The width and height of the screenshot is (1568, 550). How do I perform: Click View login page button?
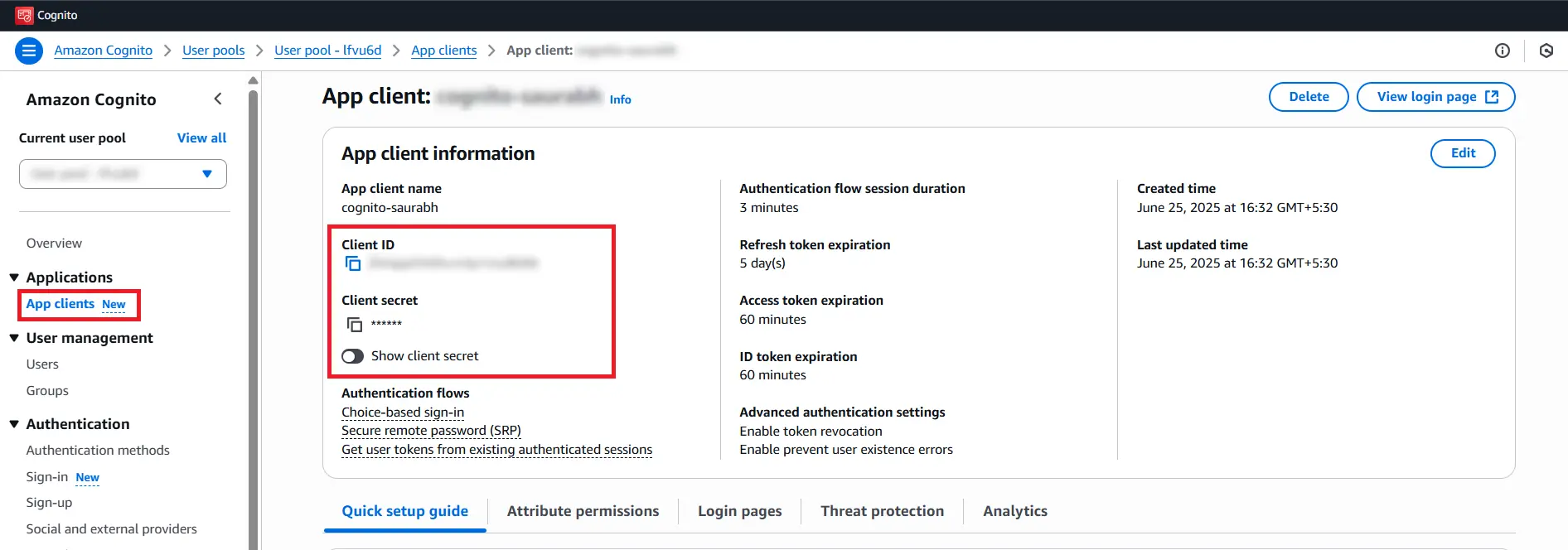click(1435, 97)
